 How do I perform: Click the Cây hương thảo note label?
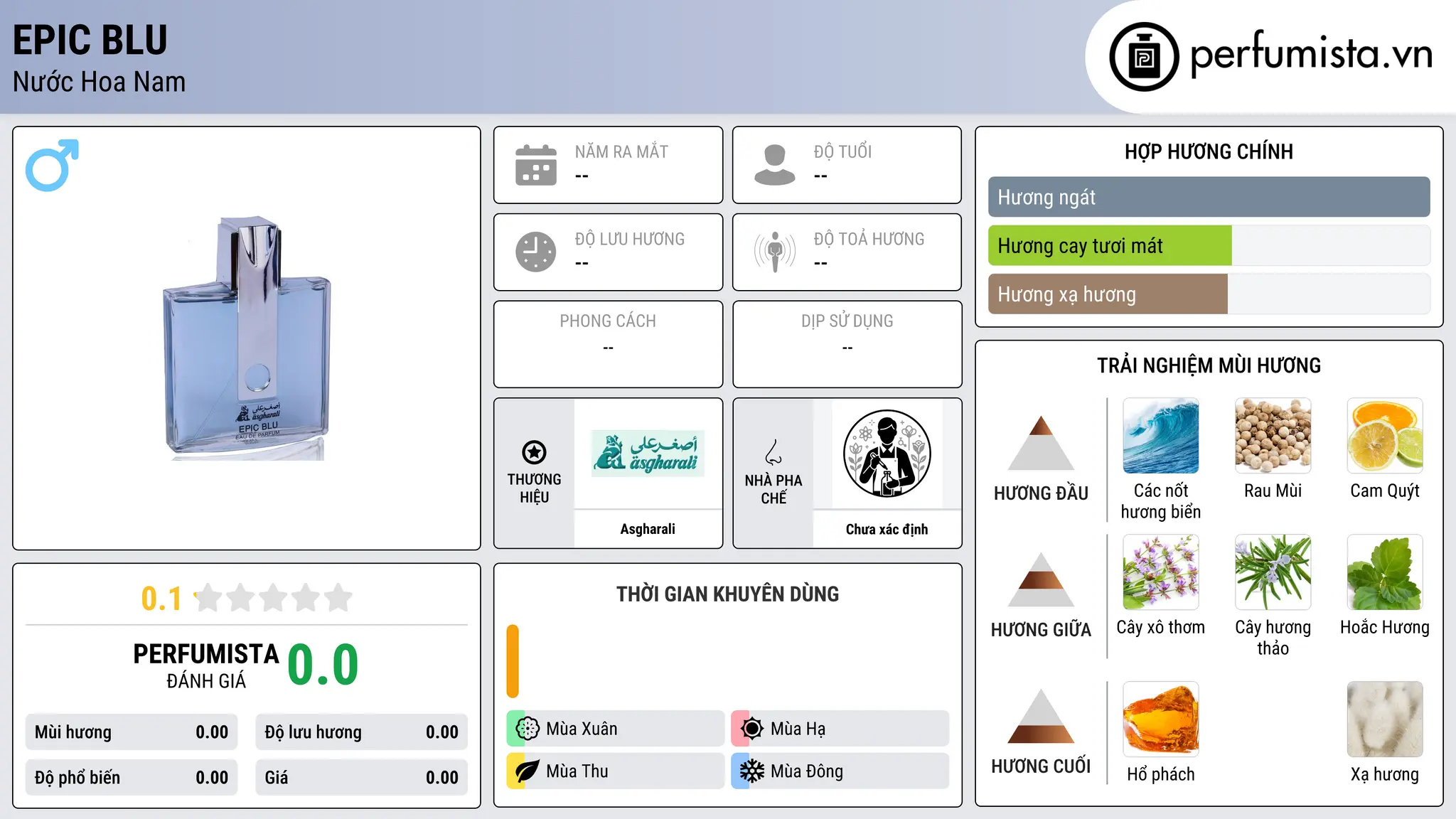tap(1273, 638)
